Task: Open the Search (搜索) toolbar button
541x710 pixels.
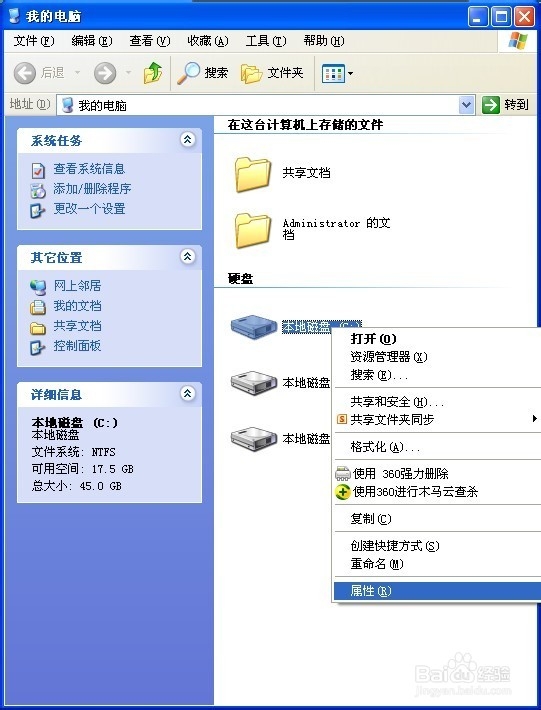Action: tap(202, 73)
